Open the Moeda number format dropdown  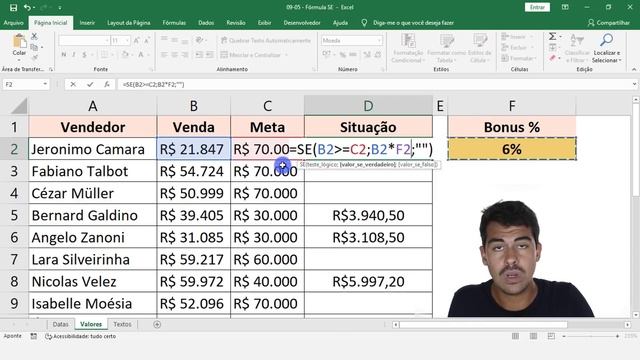379,40
